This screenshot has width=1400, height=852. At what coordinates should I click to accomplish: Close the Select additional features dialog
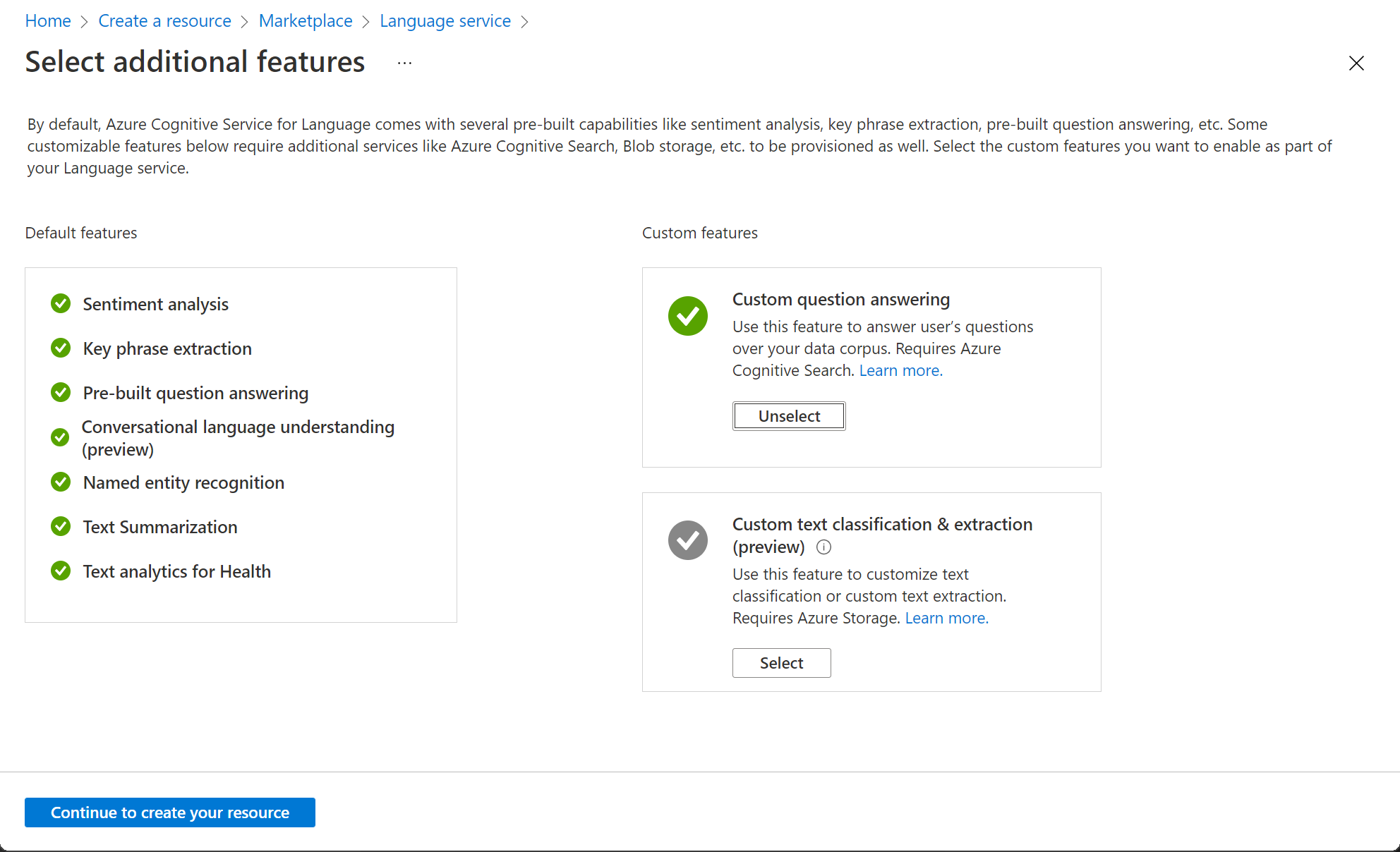(x=1356, y=63)
